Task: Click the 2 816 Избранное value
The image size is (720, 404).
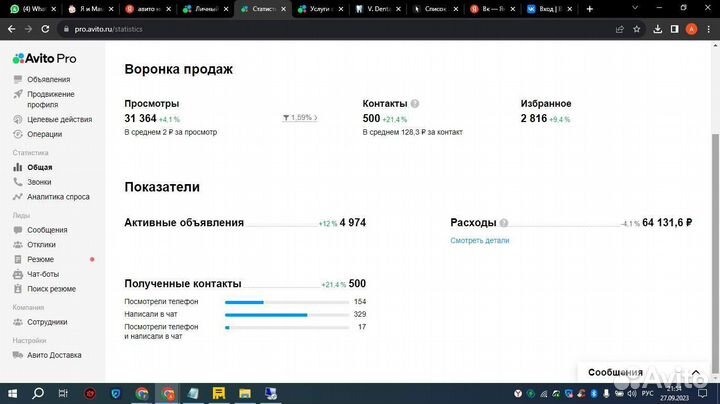Action: coord(534,118)
